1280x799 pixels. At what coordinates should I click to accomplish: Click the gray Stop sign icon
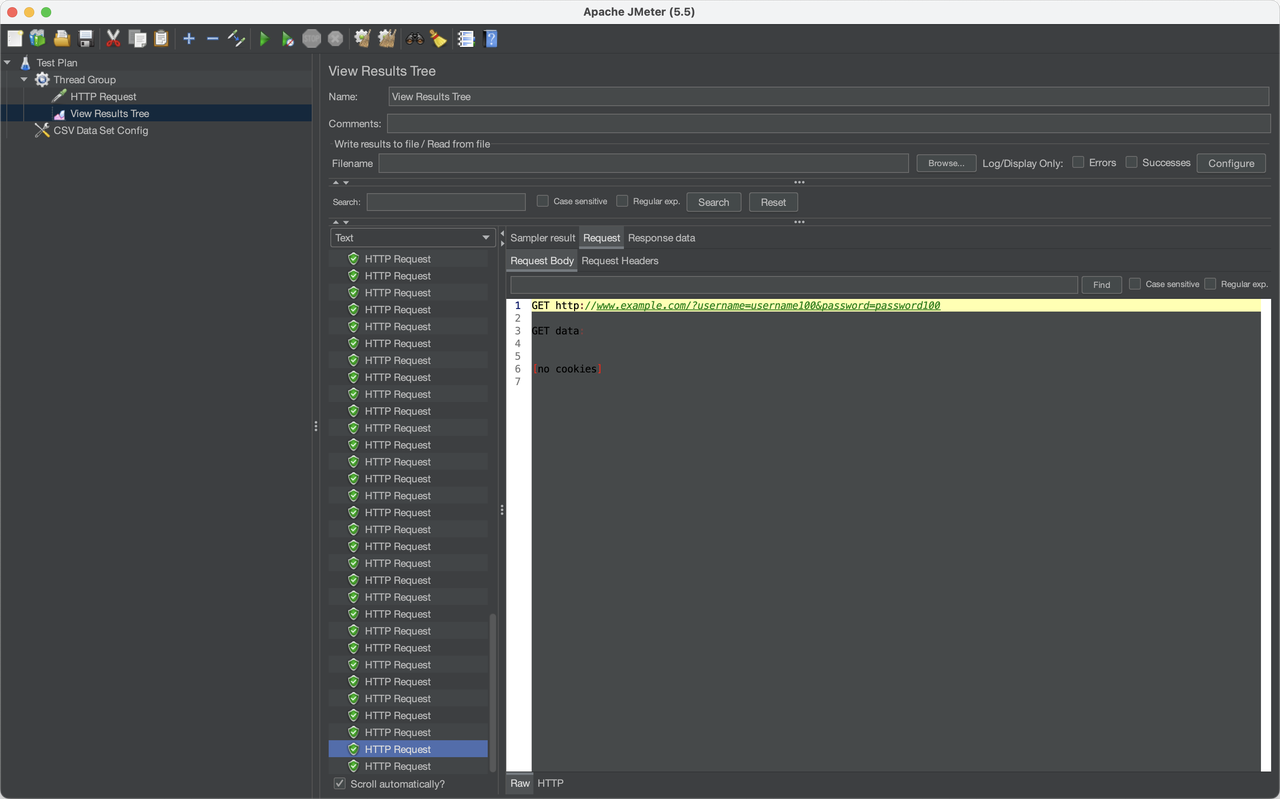pyautogui.click(x=312, y=39)
